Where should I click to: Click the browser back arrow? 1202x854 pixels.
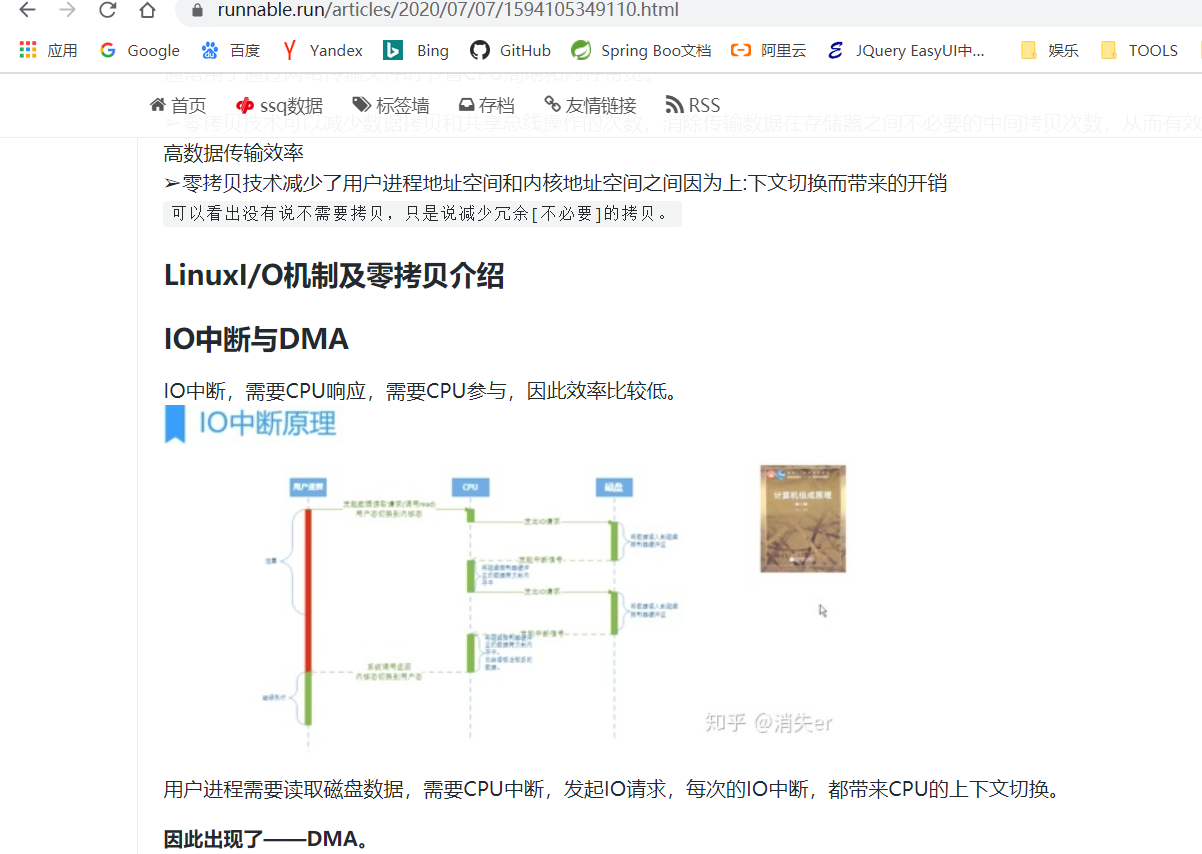tap(28, 10)
